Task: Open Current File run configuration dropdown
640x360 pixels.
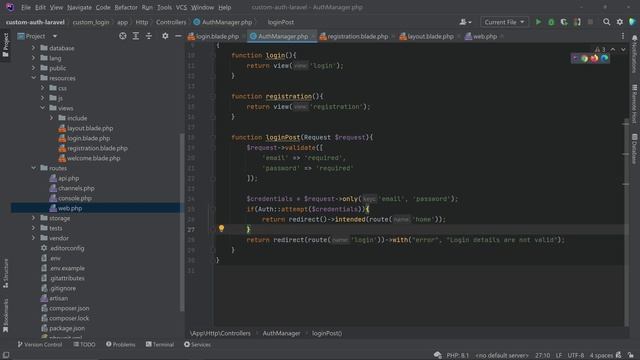Action: point(504,22)
